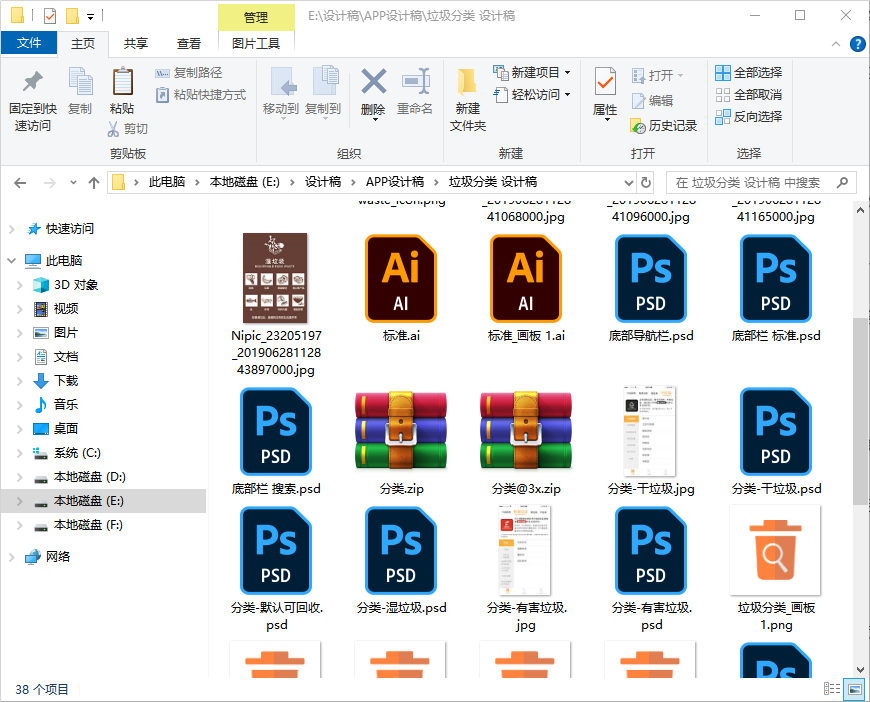
Task: Open the 属性 properties icon
Action: [x=605, y=83]
